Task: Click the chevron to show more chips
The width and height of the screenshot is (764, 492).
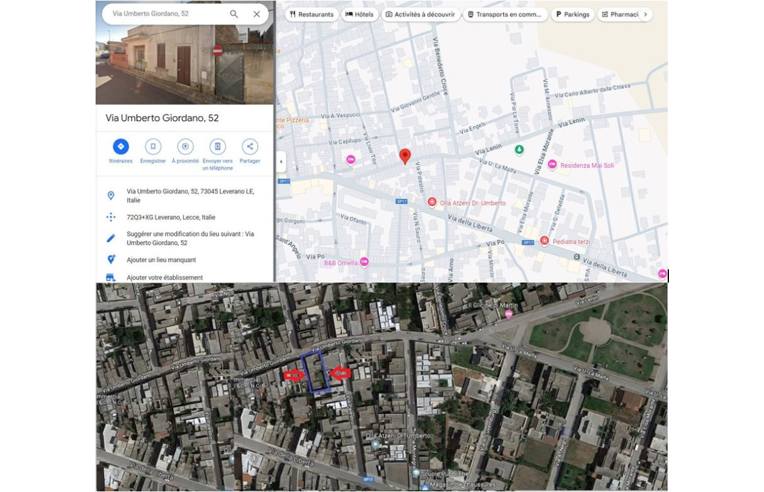Action: click(646, 15)
